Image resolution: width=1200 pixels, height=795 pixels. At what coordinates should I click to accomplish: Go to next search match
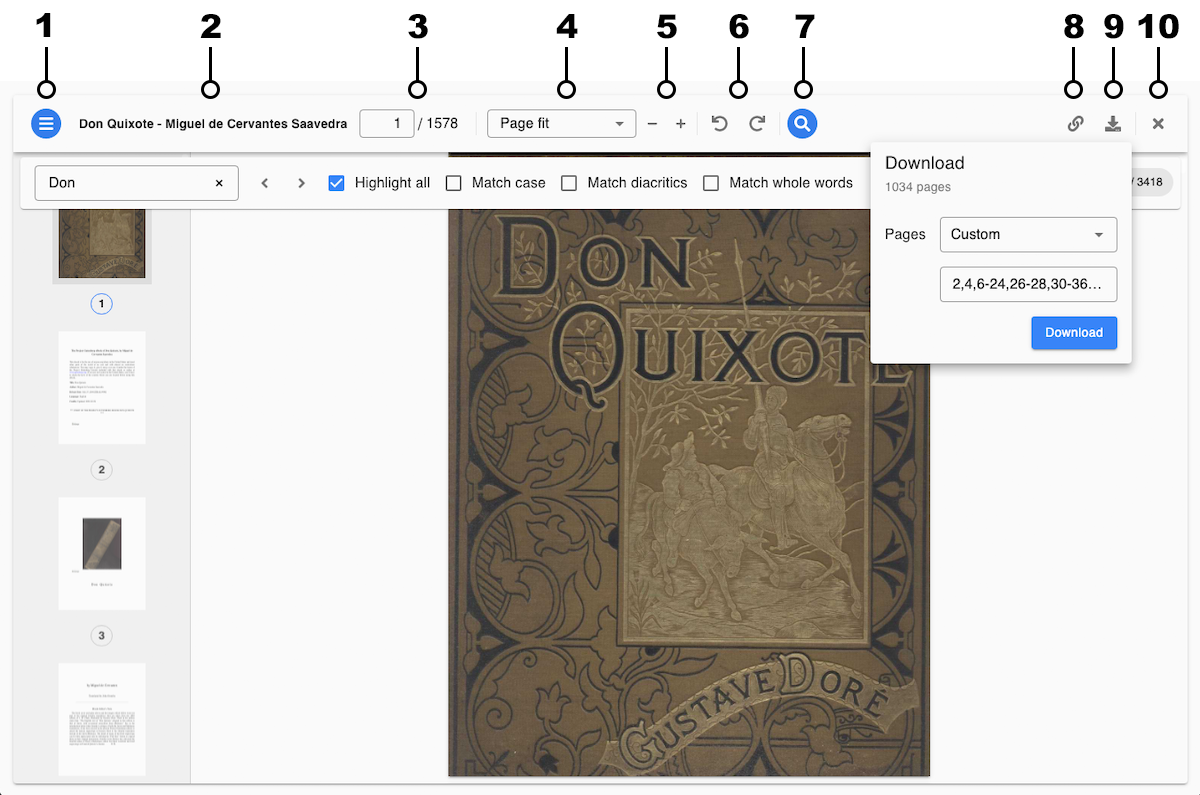click(301, 183)
